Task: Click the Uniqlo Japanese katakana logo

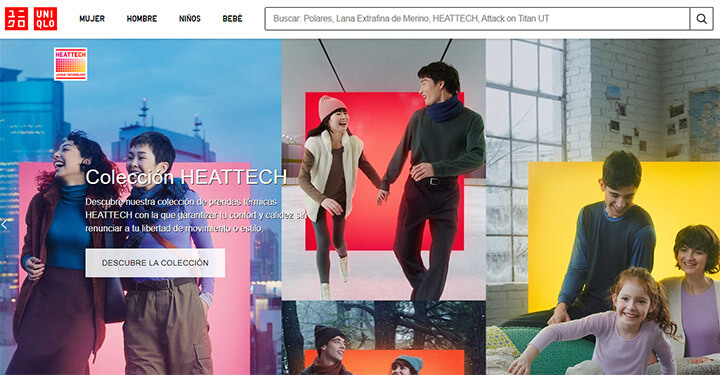Action: pyautogui.click(x=16, y=19)
